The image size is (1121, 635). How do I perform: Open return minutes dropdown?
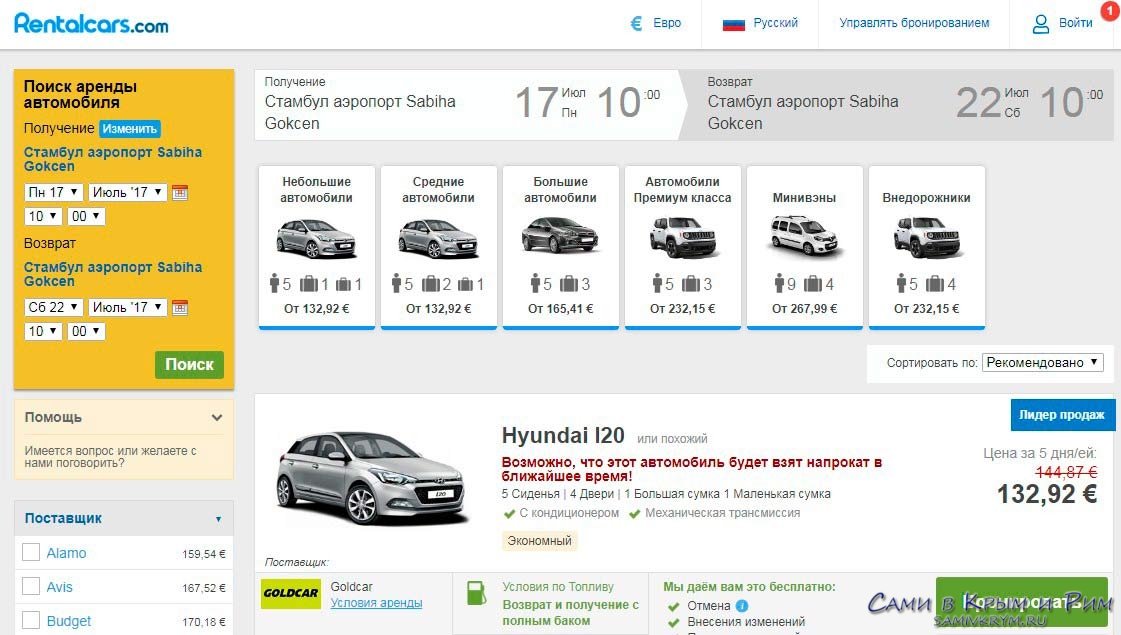pyautogui.click(x=86, y=331)
